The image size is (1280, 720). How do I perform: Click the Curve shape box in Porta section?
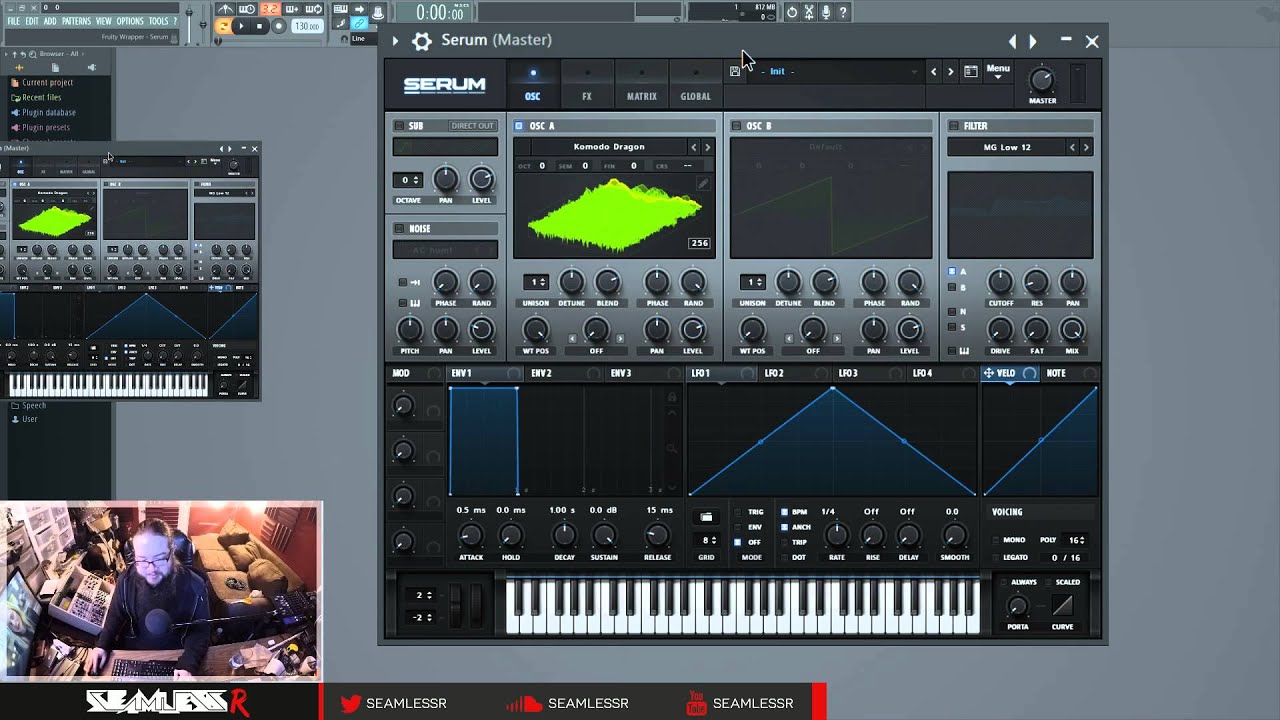point(1062,606)
